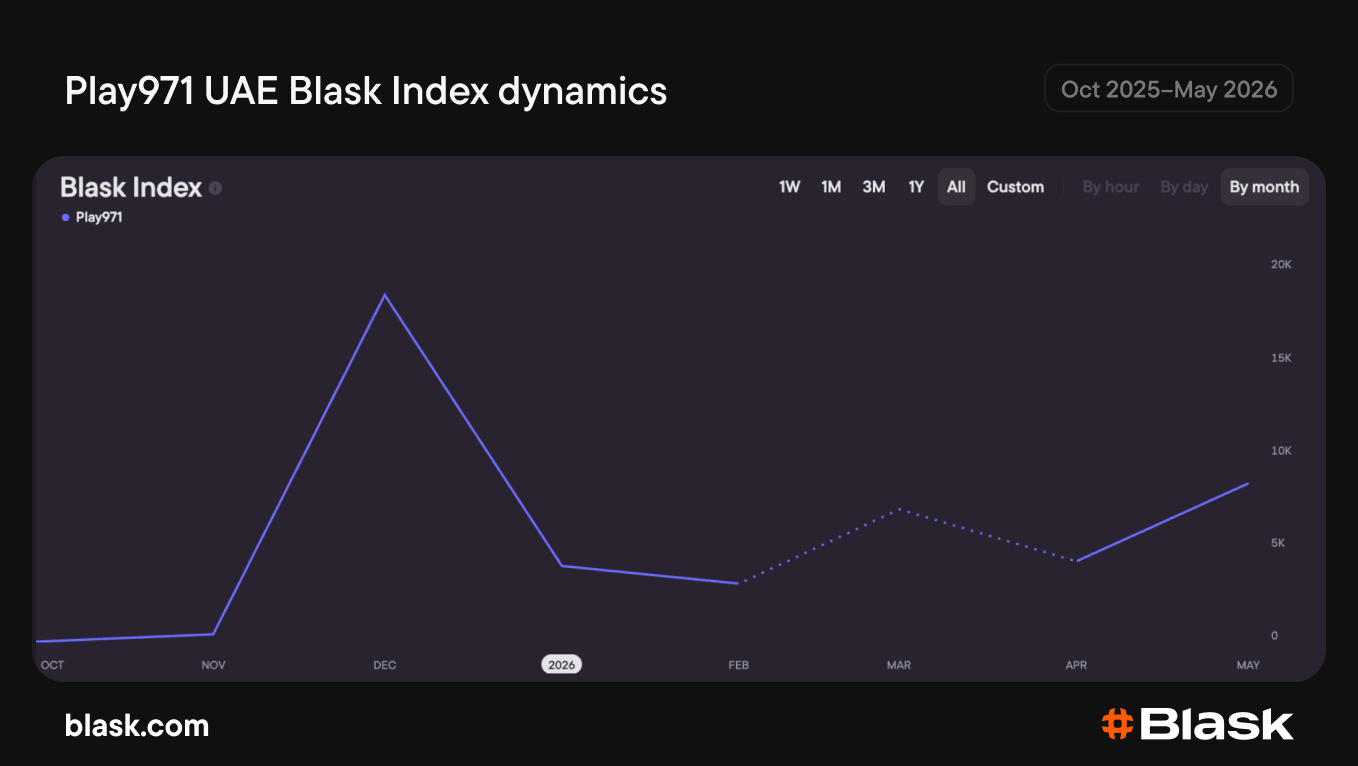The height and width of the screenshot is (766, 1358).
Task: Click the 10K y-axis value
Action: click(x=1281, y=451)
